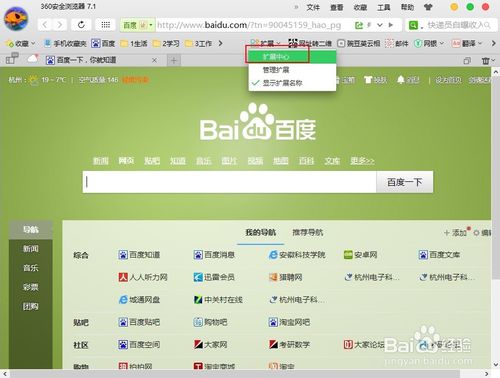
Task: Click the trash bin icon at tab bar right
Action: click(486, 60)
